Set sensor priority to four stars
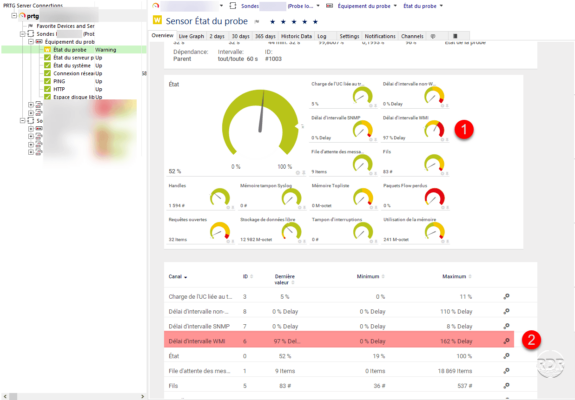Viewport: 575px width, 400px height. pos(304,22)
